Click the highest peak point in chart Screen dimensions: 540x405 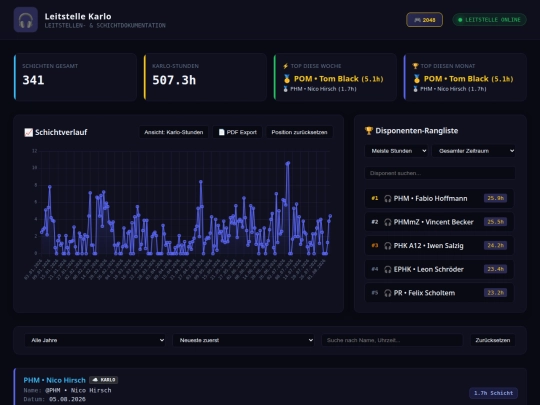(288, 163)
